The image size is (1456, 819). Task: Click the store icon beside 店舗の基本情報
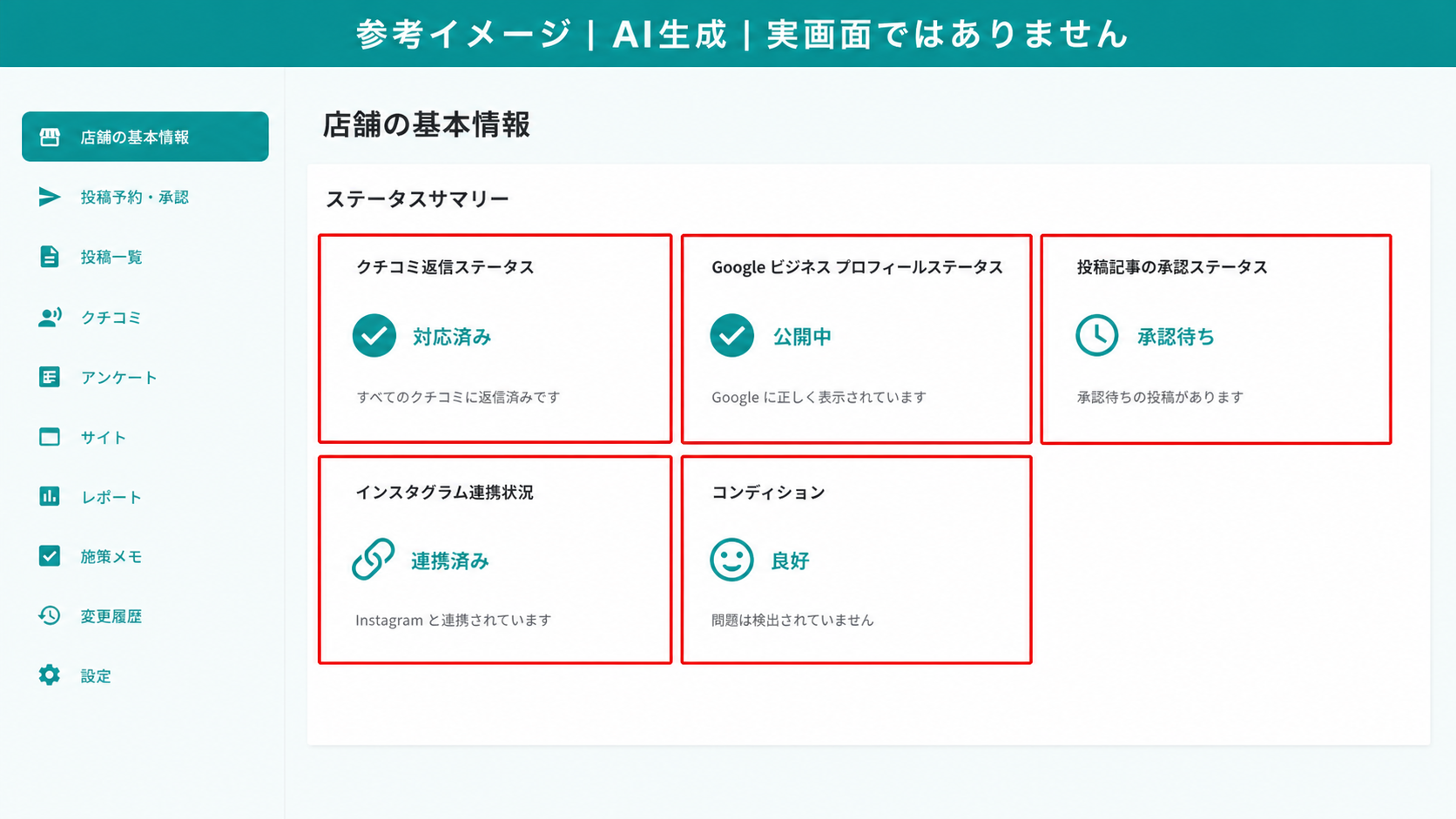(x=50, y=137)
